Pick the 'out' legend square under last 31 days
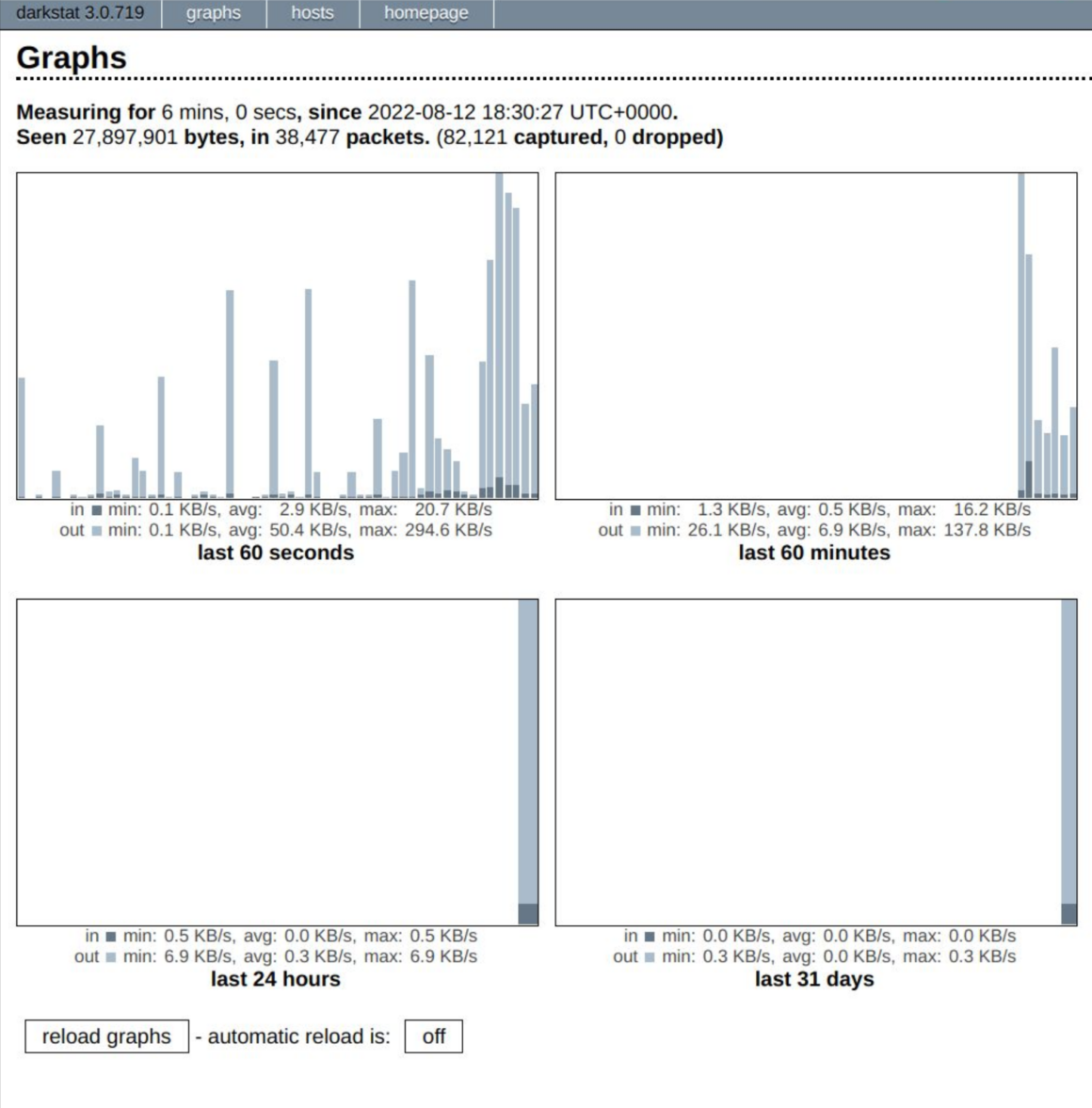The height and width of the screenshot is (1108, 1092). point(650,957)
